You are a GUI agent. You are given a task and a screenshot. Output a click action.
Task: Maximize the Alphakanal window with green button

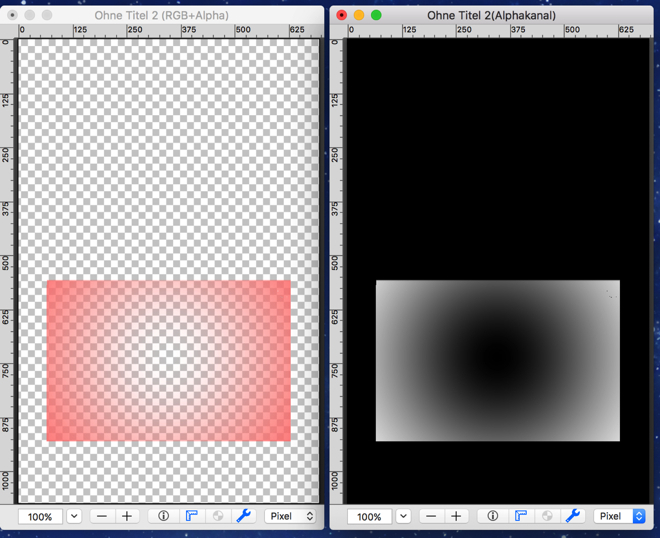tap(376, 16)
